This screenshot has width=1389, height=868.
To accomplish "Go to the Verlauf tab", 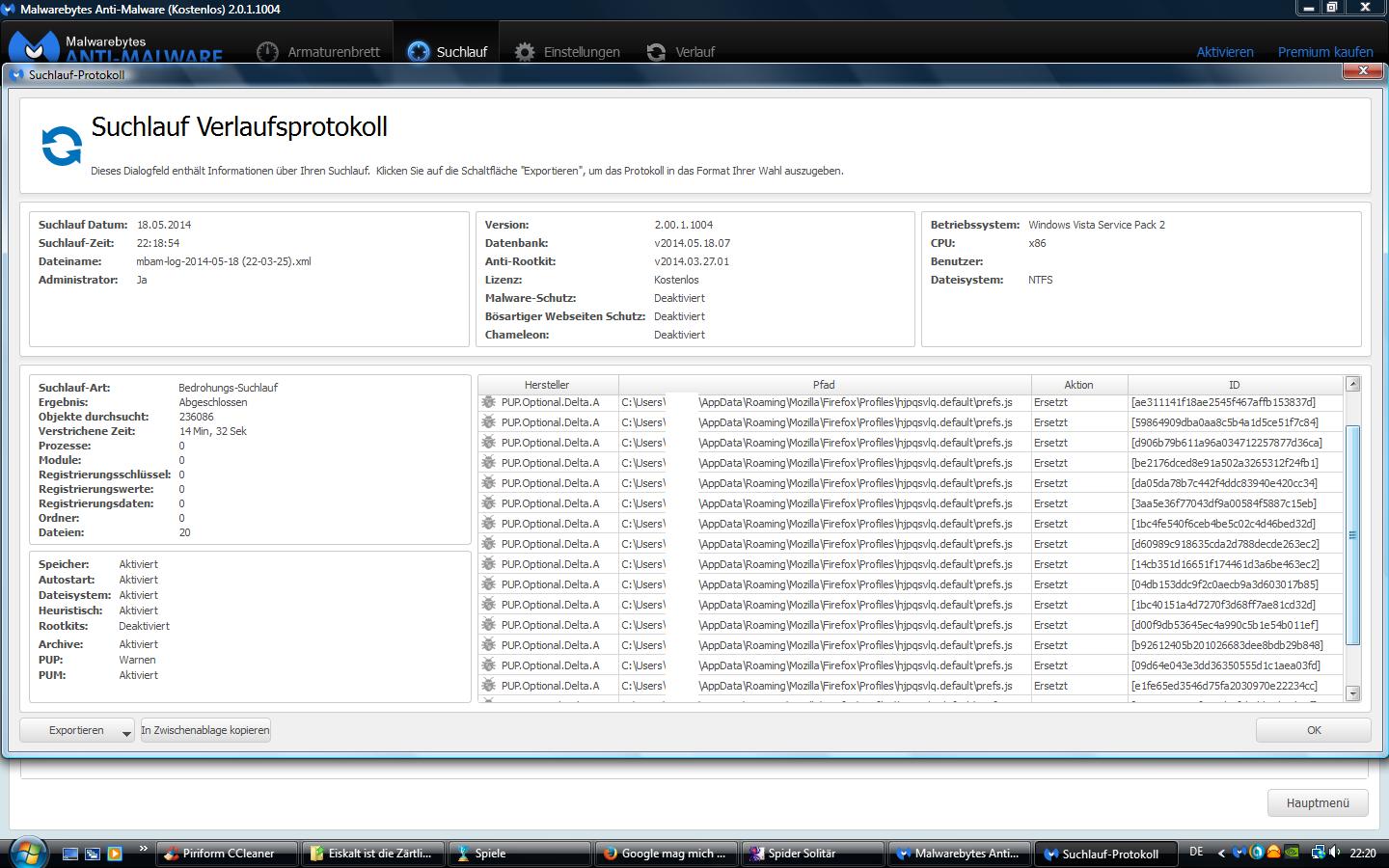I will coord(681,51).
